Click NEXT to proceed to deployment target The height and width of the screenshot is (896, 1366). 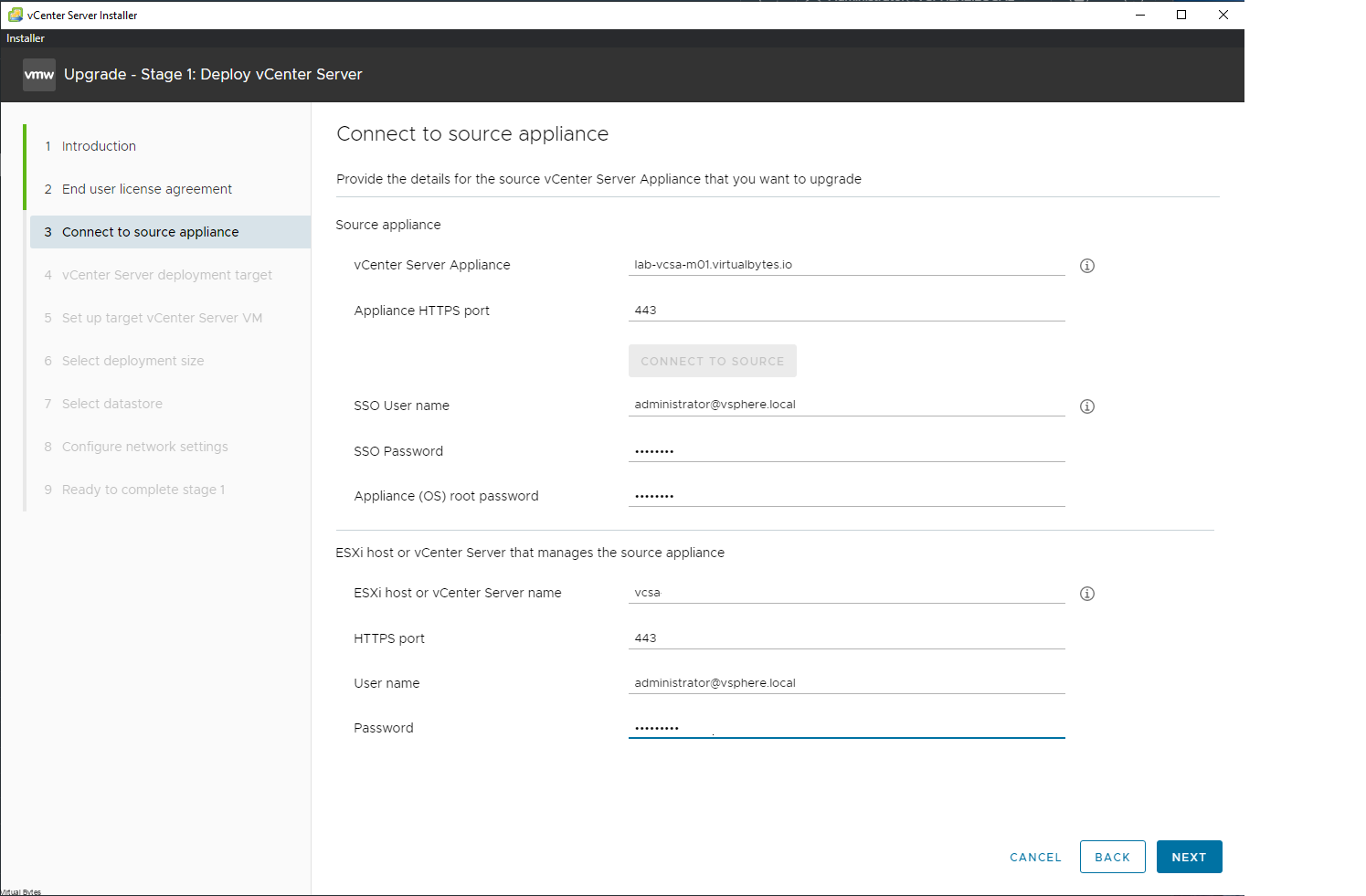(x=1189, y=857)
